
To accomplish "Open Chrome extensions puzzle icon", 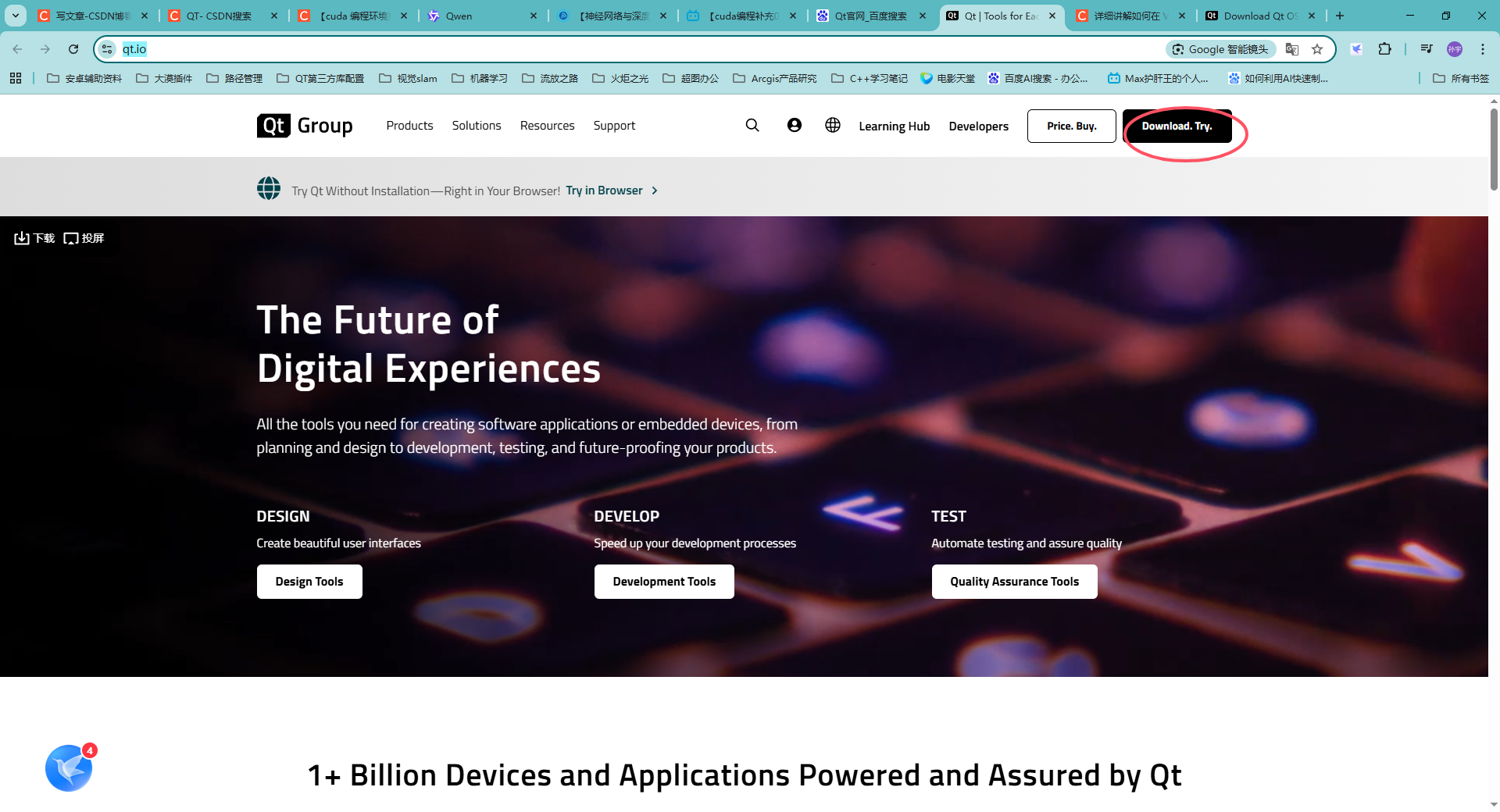I will click(1384, 49).
